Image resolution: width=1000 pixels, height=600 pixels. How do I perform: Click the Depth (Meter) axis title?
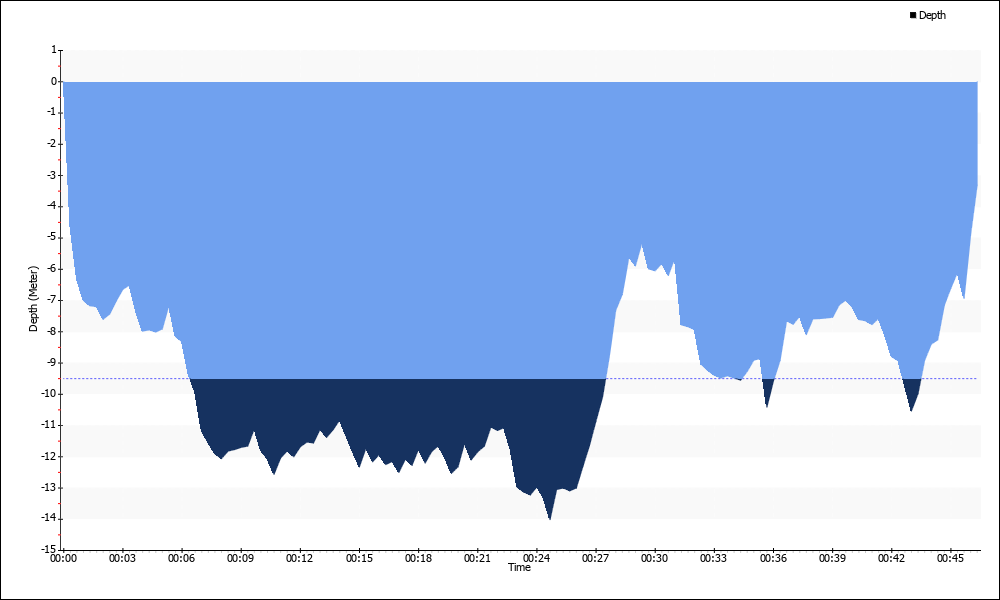click(x=33, y=298)
